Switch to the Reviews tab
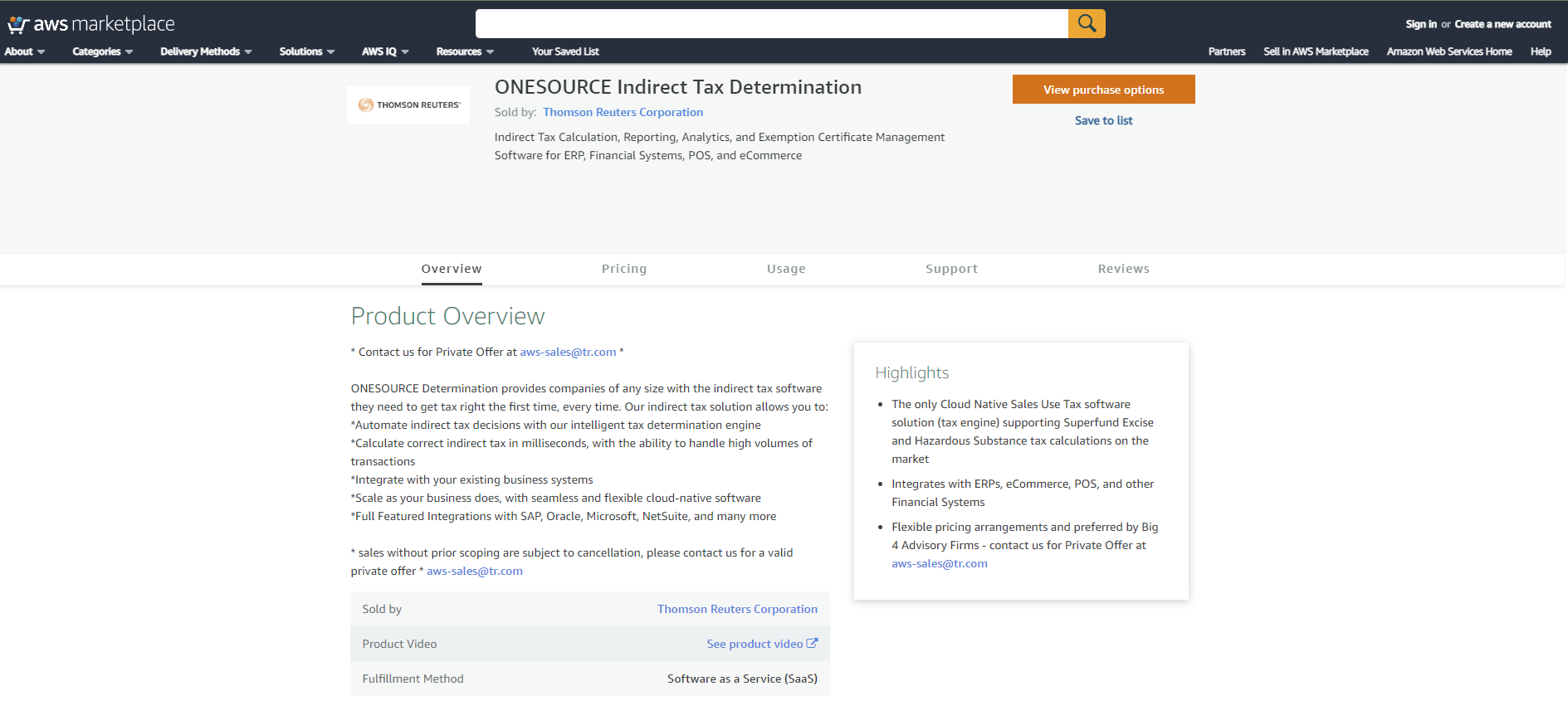The height and width of the screenshot is (725, 1568). [1123, 269]
